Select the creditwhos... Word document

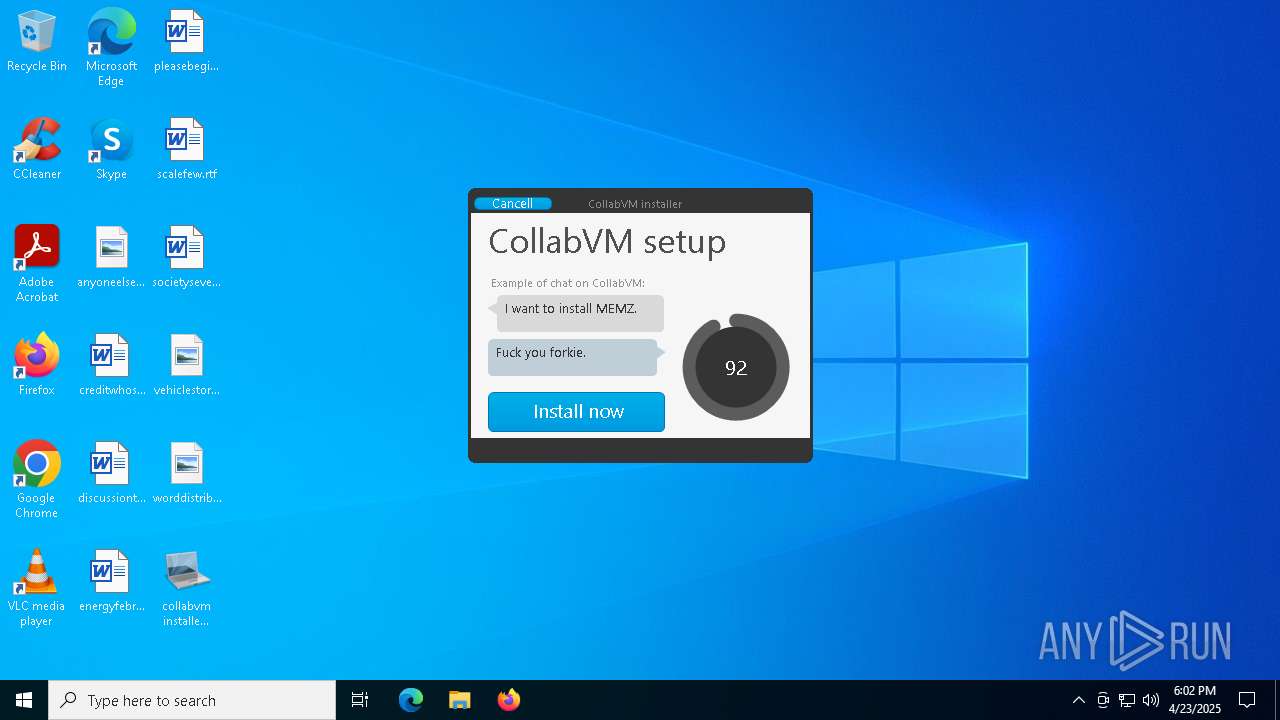point(111,366)
